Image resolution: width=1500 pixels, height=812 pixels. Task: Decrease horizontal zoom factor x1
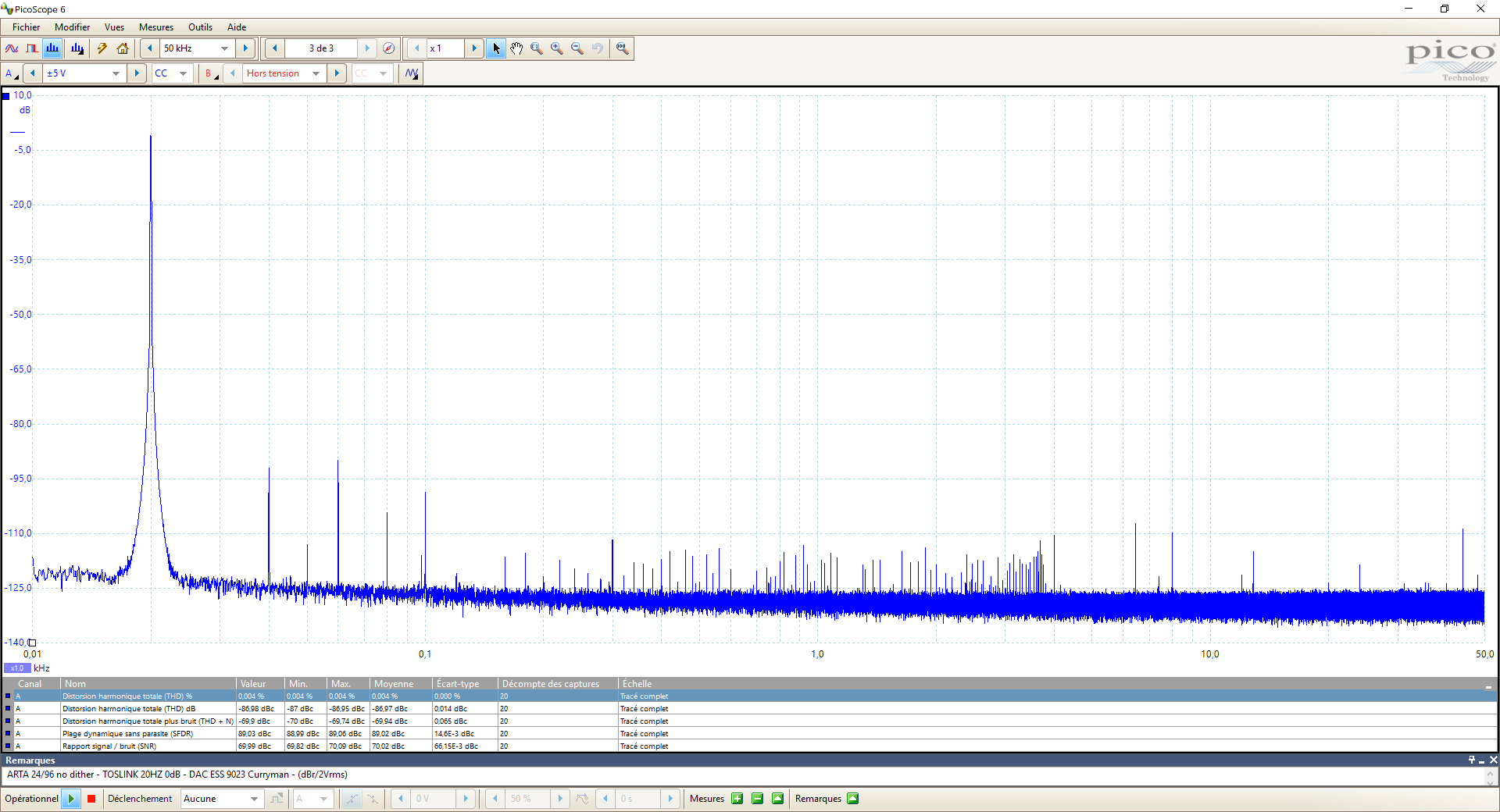coord(417,48)
